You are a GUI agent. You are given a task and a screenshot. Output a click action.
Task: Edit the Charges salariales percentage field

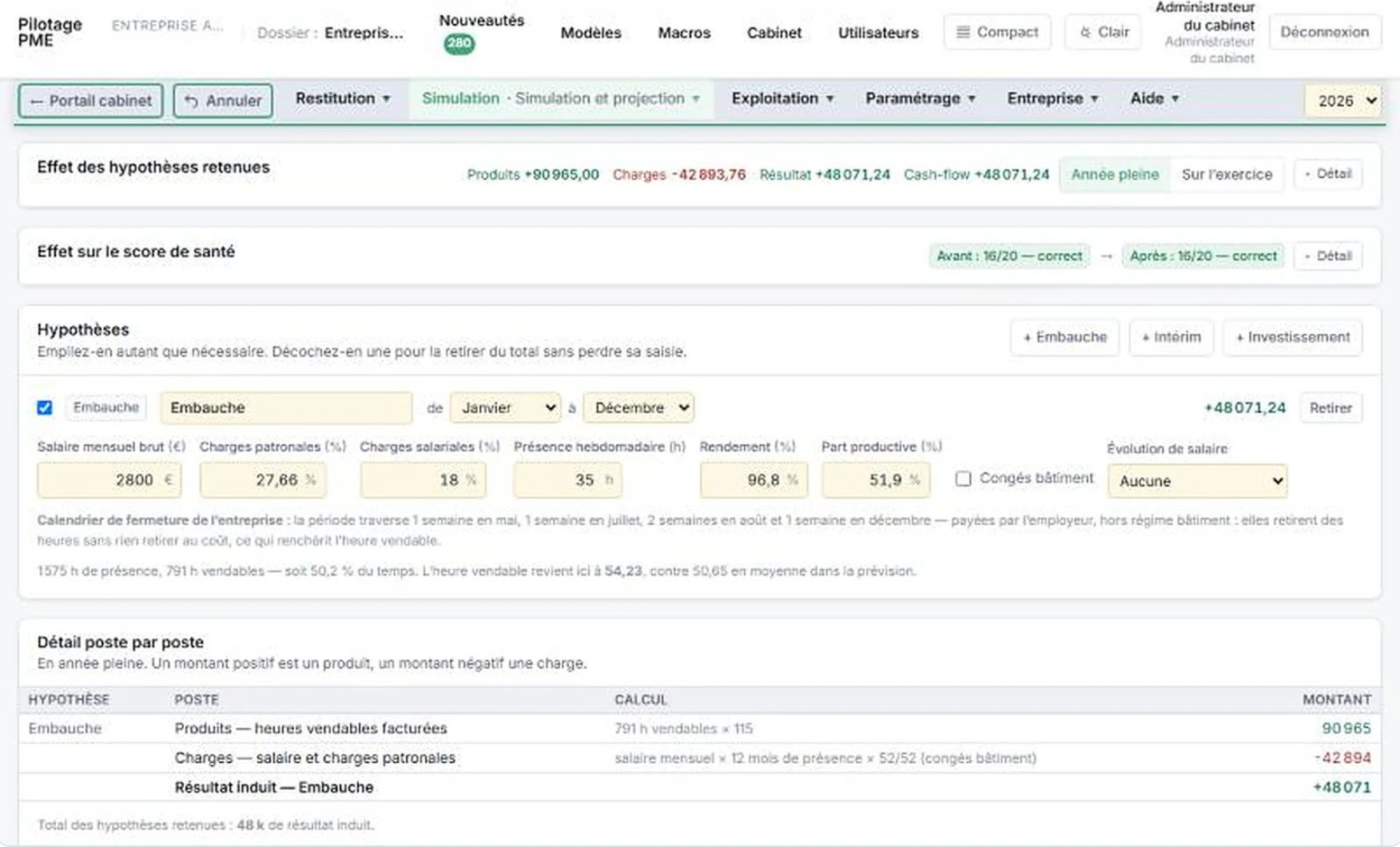click(423, 479)
